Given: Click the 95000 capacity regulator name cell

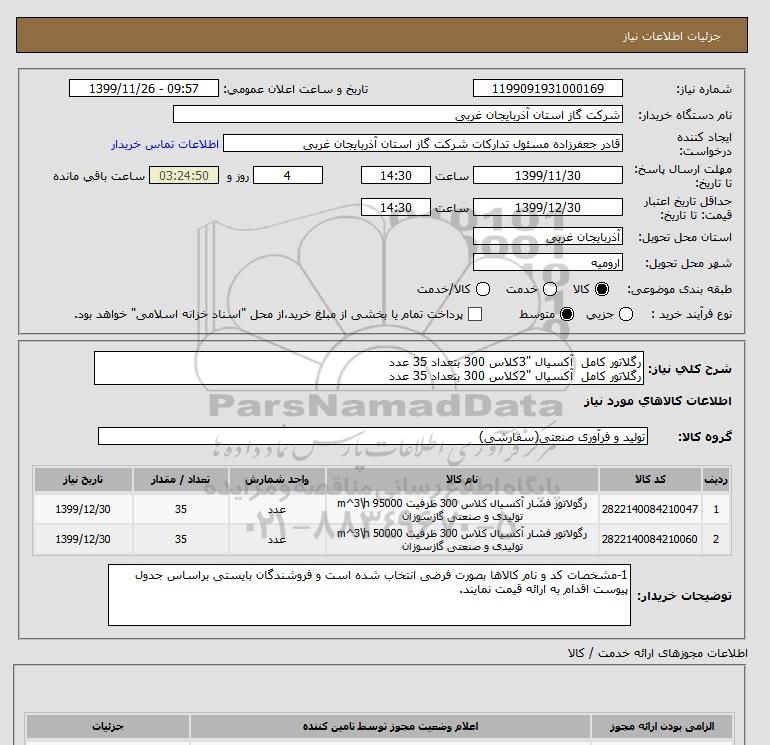Looking at the screenshot, I should click(x=462, y=509).
